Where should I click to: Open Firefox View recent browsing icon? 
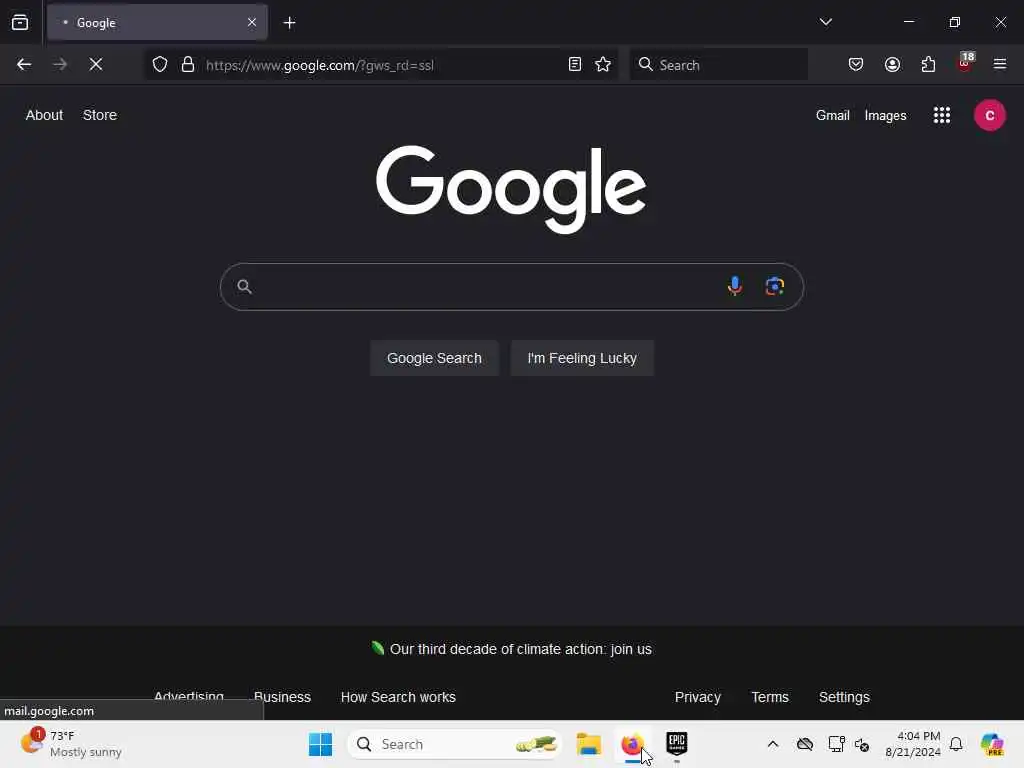[x=20, y=23]
